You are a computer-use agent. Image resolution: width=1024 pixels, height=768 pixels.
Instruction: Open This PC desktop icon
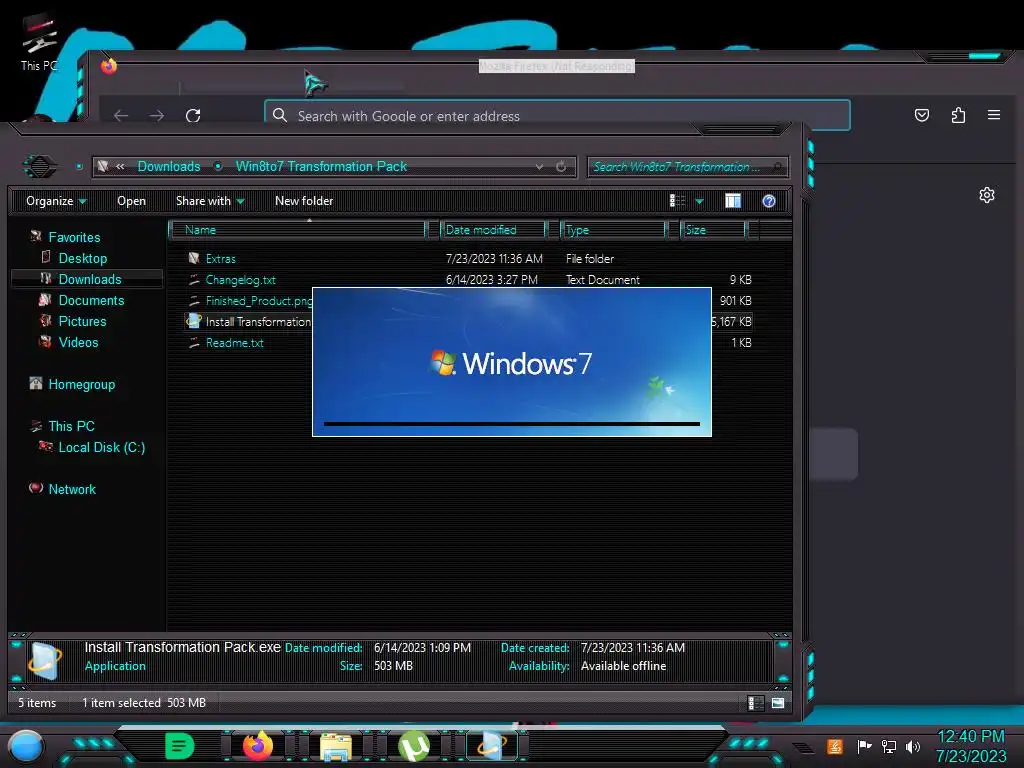(39, 42)
